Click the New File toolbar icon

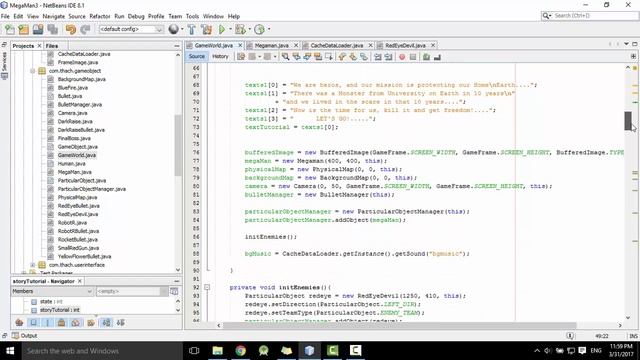point(9,29)
